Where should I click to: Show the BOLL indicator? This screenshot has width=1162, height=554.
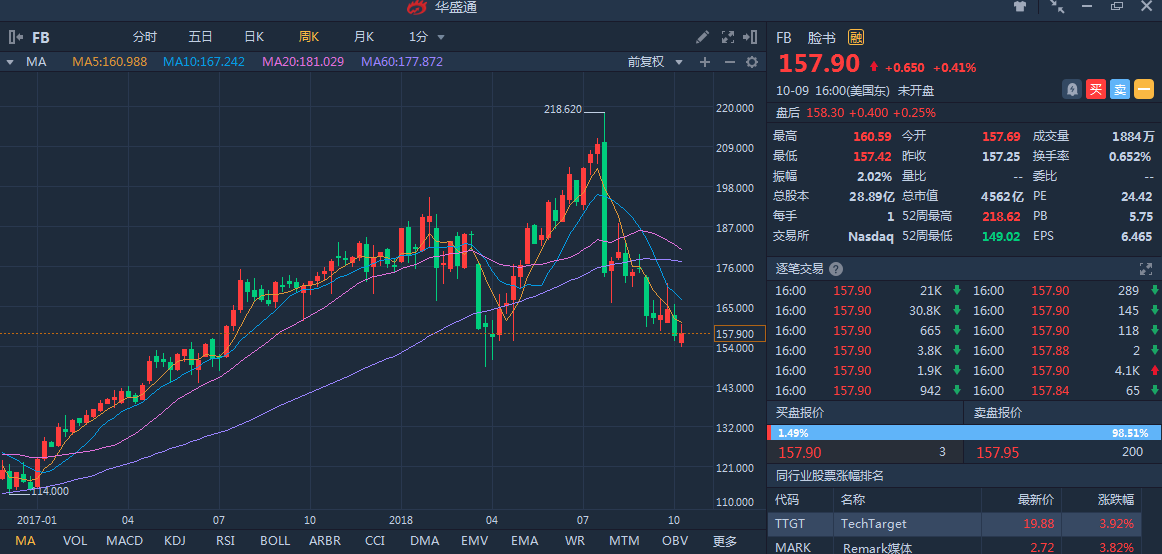pyautogui.click(x=275, y=541)
